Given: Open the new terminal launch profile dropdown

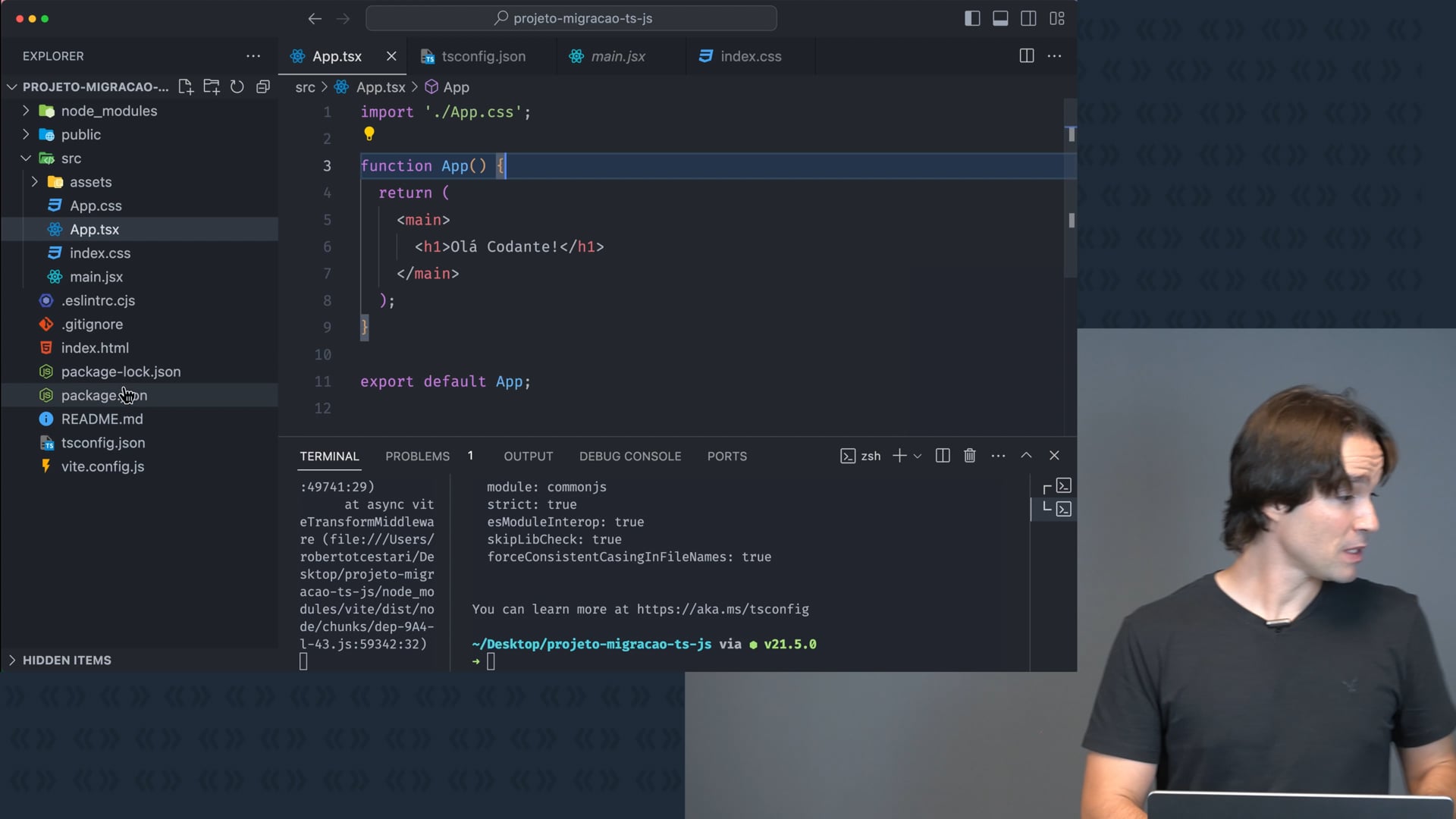Looking at the screenshot, I should [918, 457].
